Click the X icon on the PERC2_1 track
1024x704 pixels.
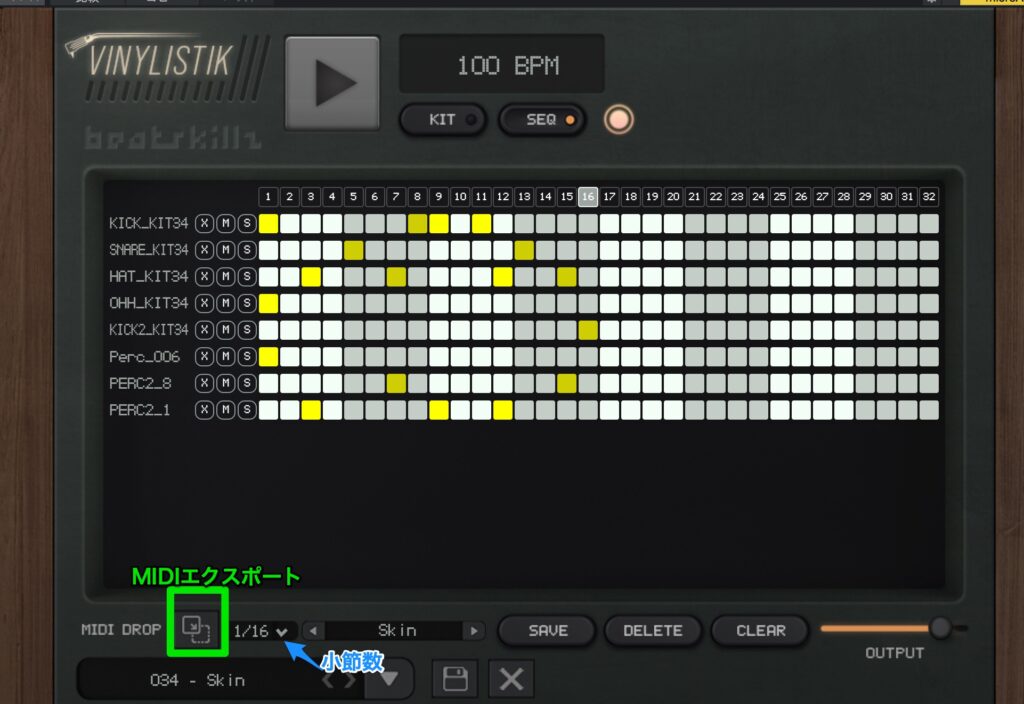[x=204, y=410]
